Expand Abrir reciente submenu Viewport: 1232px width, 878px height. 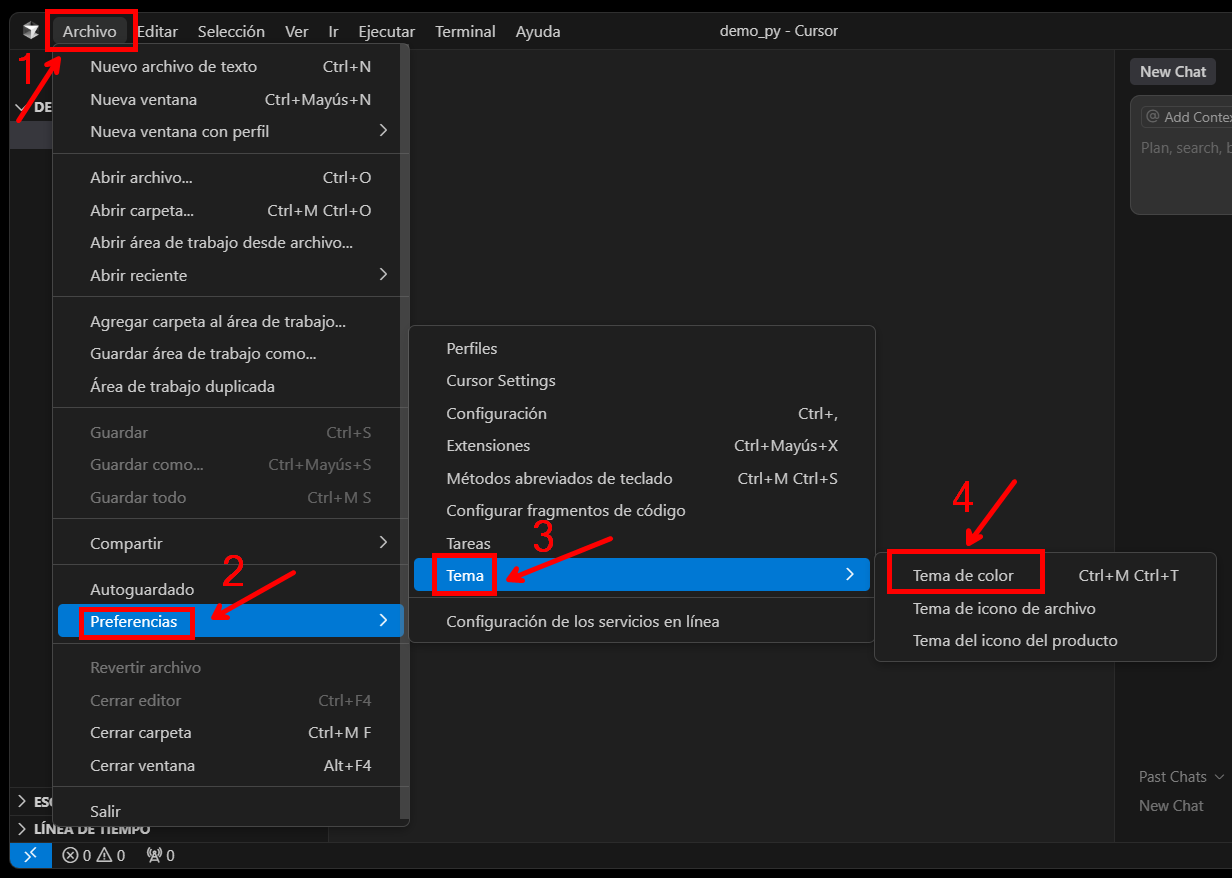click(x=230, y=275)
